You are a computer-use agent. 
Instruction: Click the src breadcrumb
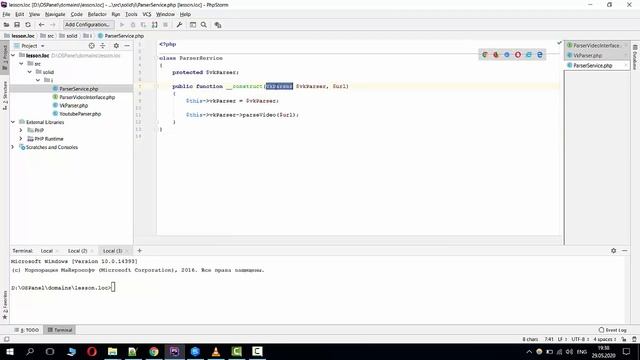pos(47,36)
